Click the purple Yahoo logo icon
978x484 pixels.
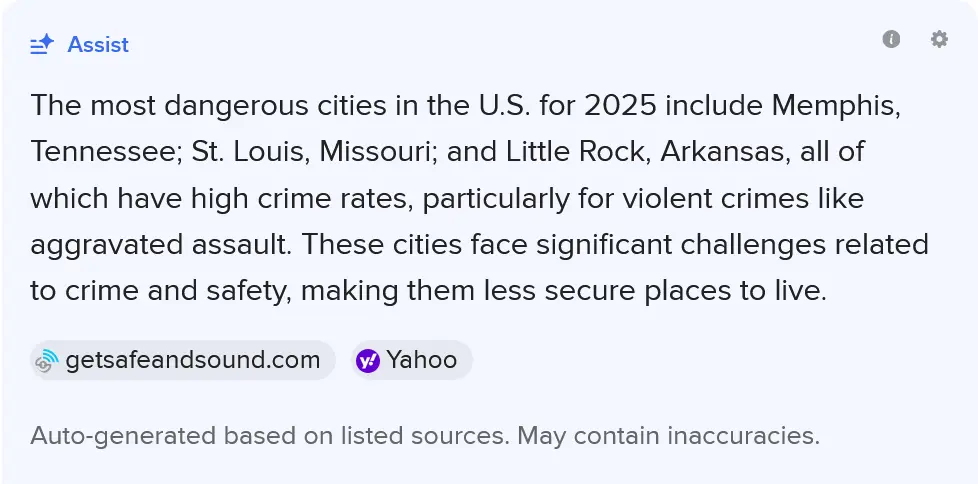coord(367,361)
